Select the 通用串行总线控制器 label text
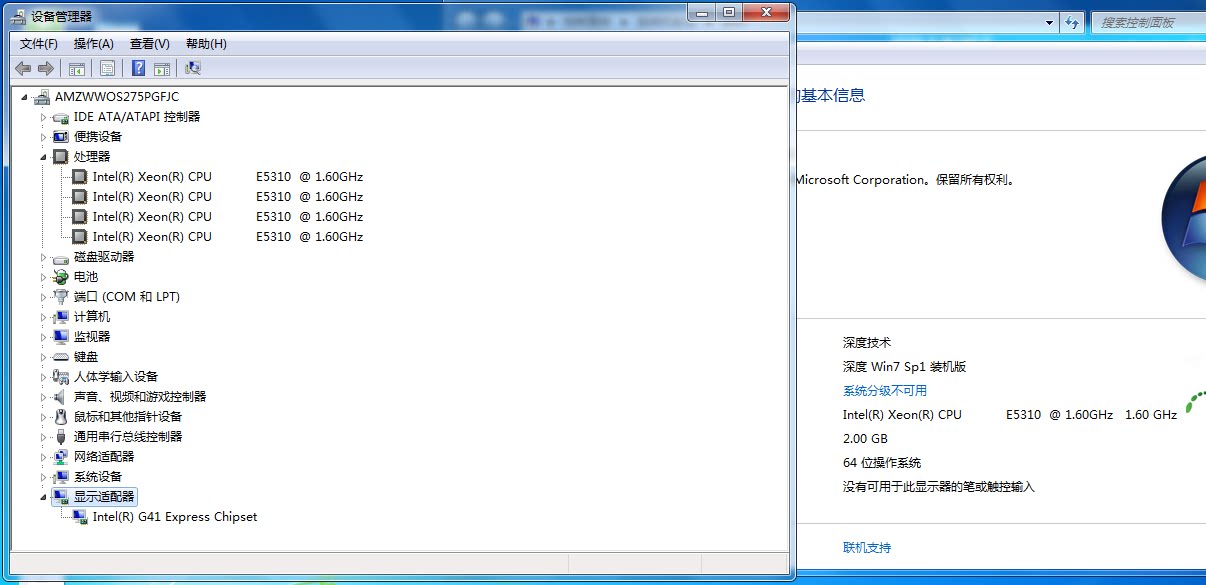This screenshot has height=585, width=1206. [128, 437]
